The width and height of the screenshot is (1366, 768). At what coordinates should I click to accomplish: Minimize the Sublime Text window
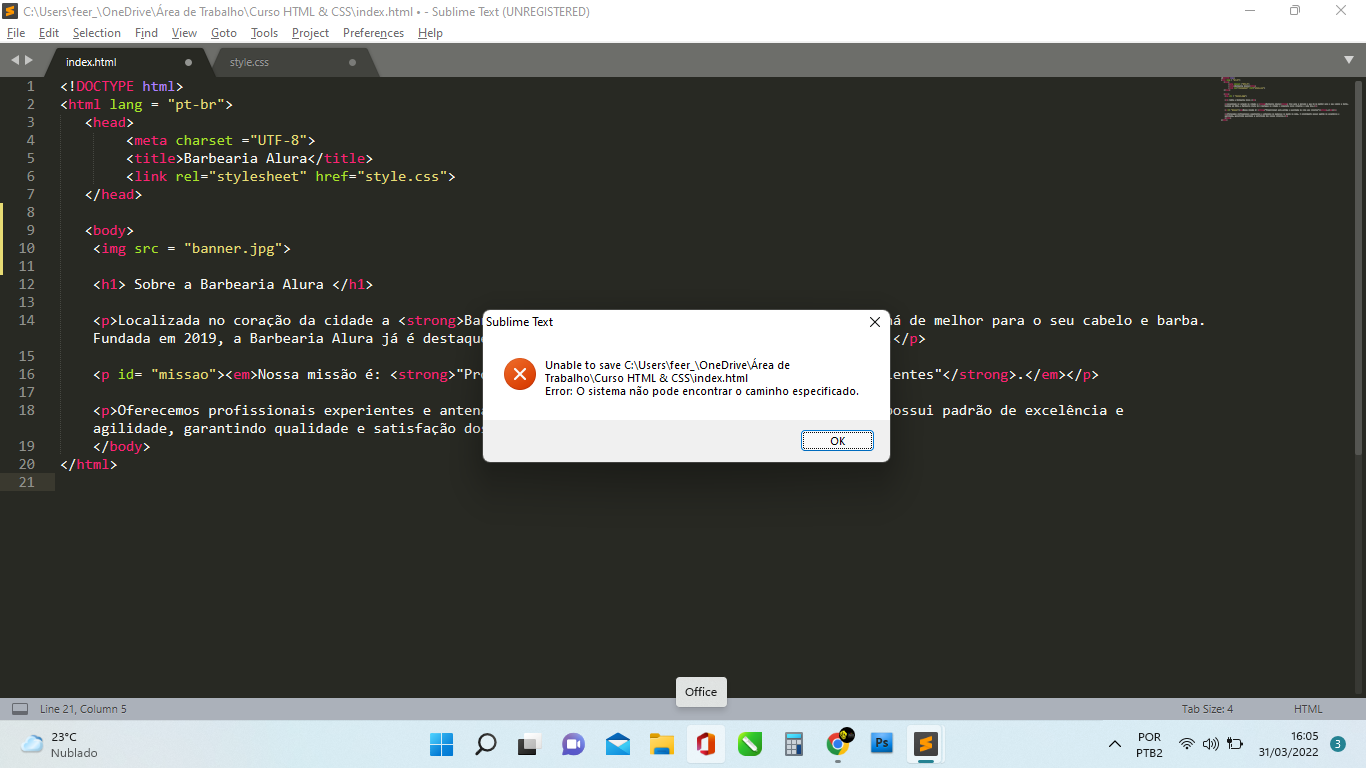(x=1250, y=11)
